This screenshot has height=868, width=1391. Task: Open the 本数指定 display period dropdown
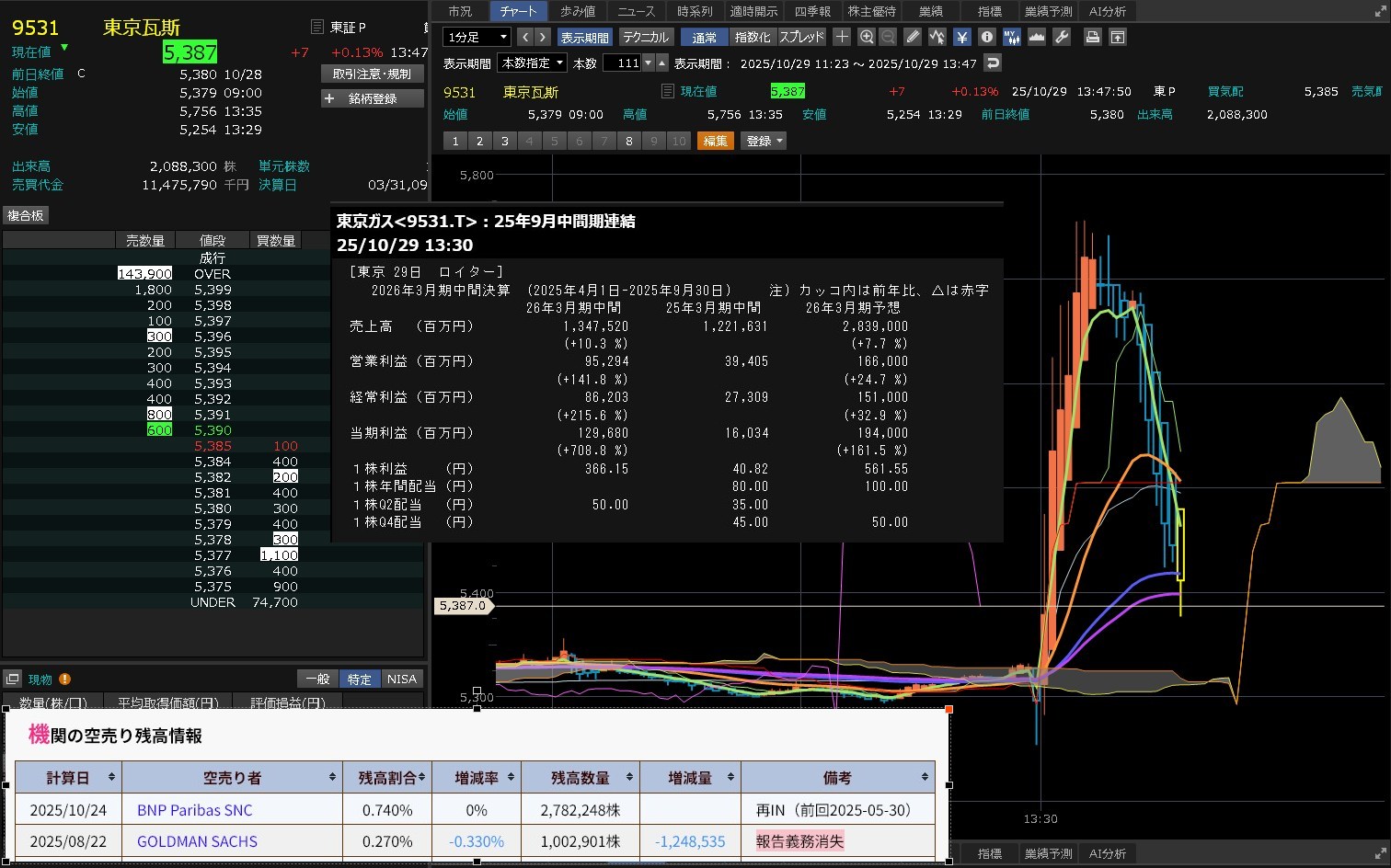point(533,63)
